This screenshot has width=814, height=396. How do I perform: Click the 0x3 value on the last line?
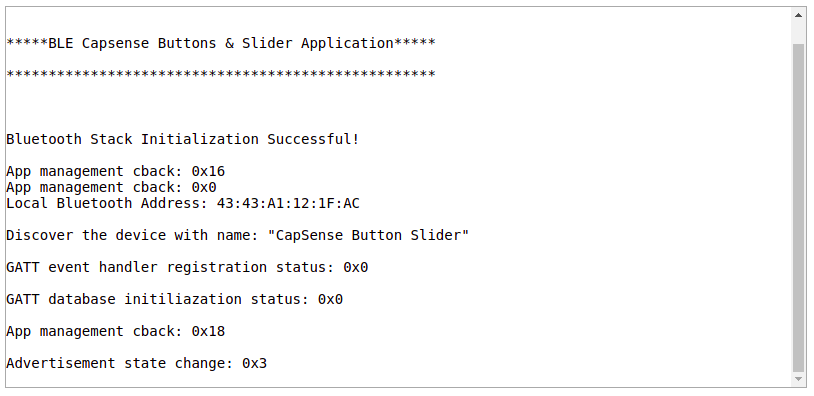coord(254,363)
